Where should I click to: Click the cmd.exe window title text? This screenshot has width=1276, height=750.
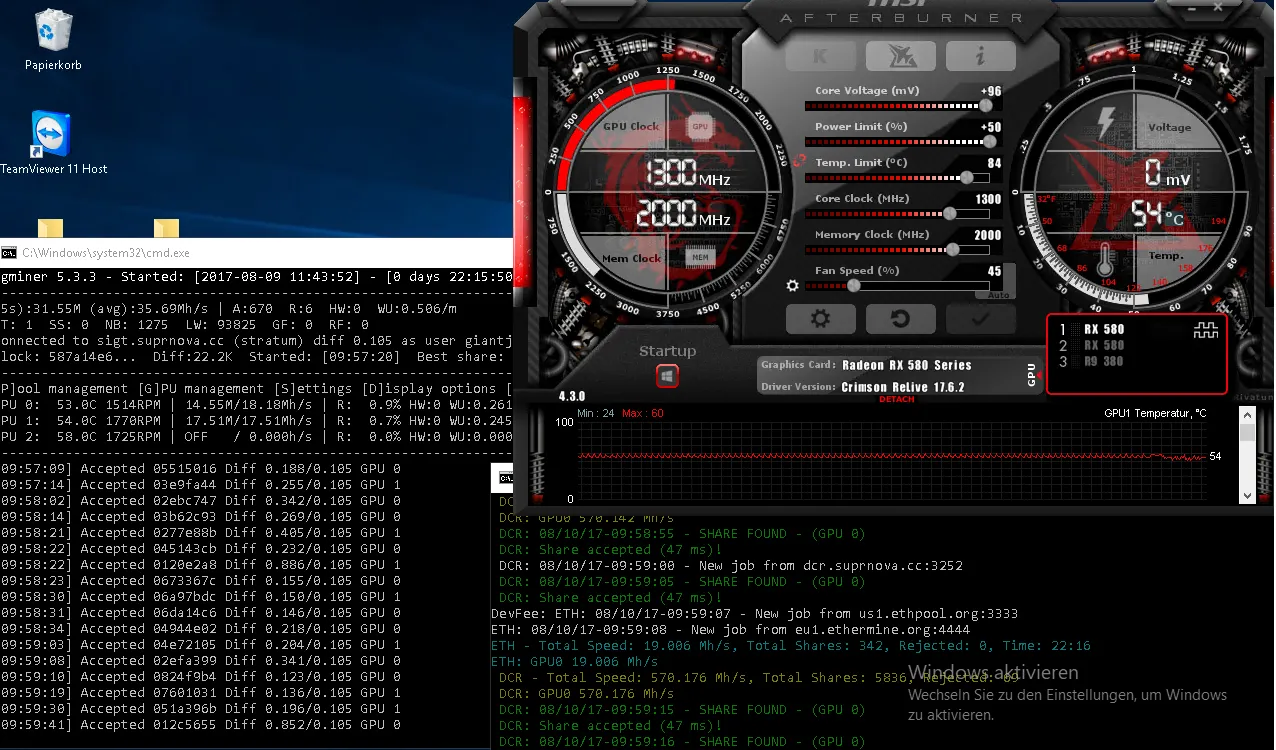point(106,253)
